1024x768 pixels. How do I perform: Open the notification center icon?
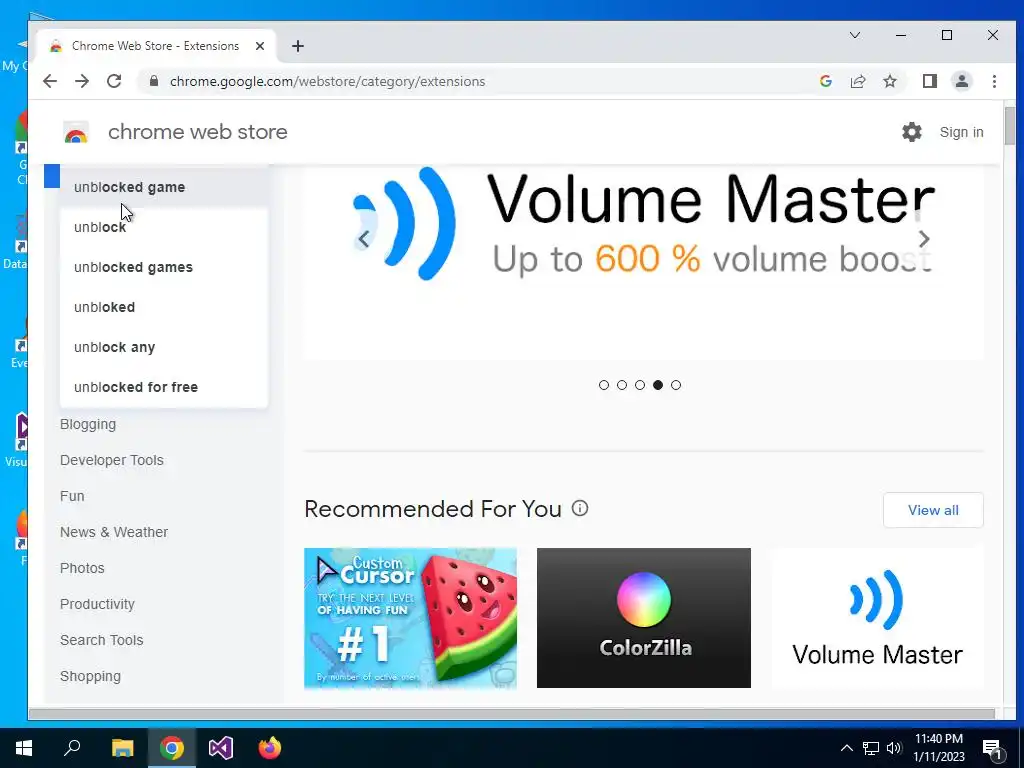click(x=992, y=748)
